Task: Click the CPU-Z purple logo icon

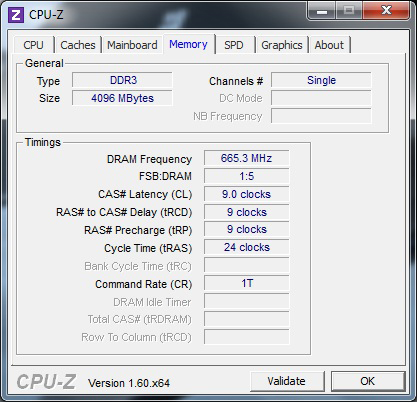Action: click(x=16, y=15)
